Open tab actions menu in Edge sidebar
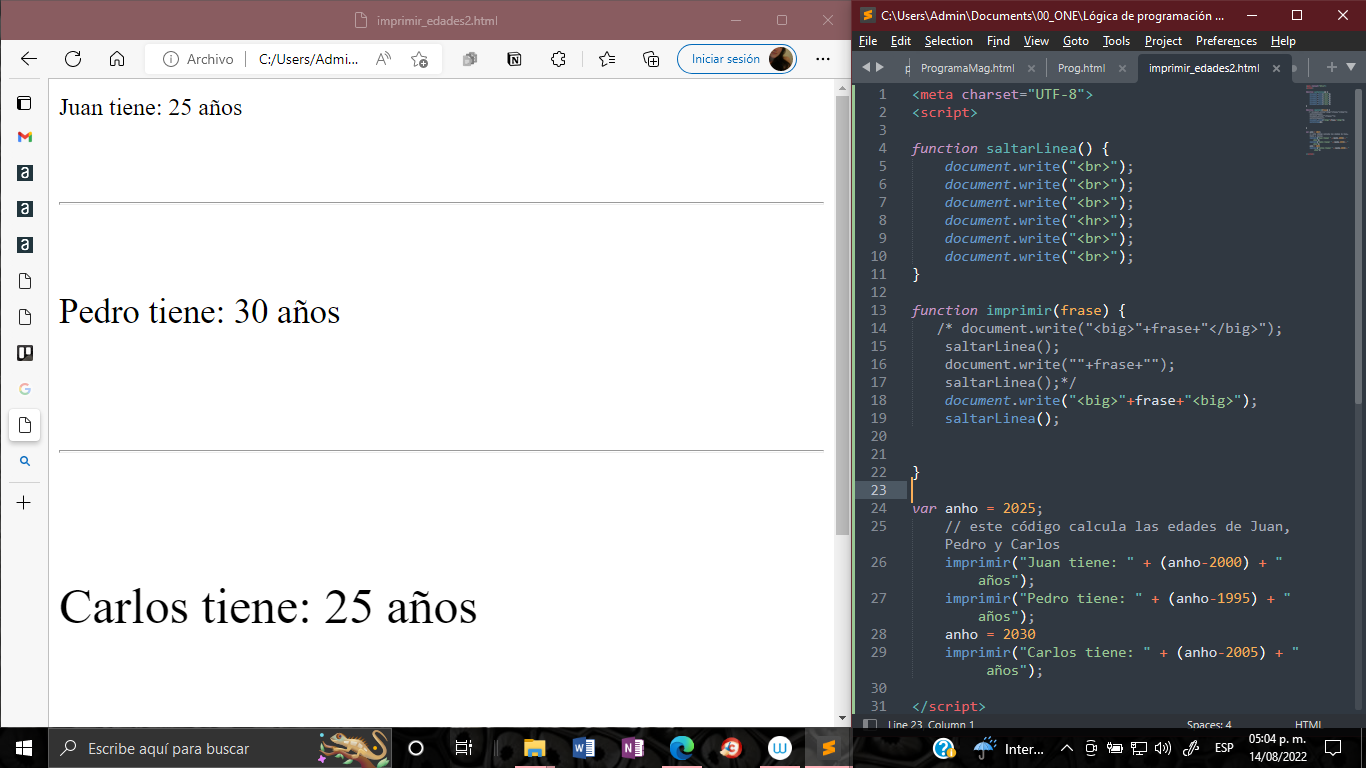 pos(25,103)
